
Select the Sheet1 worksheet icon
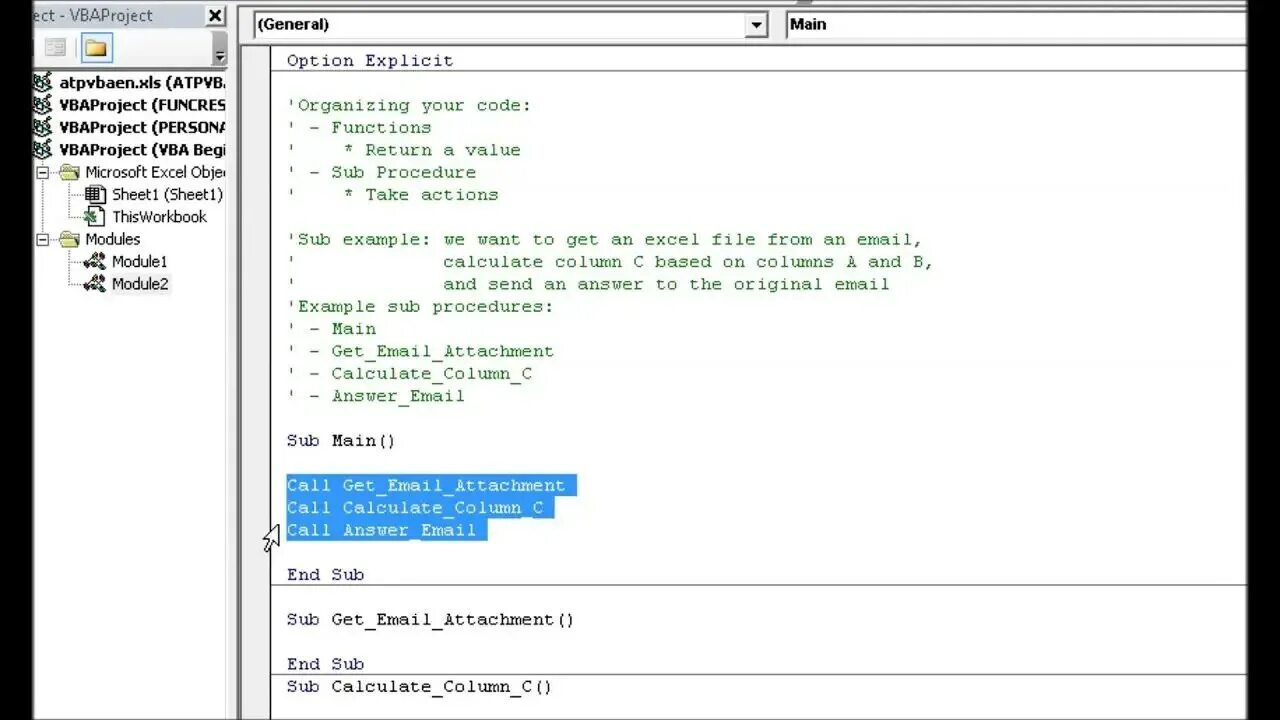(95, 194)
